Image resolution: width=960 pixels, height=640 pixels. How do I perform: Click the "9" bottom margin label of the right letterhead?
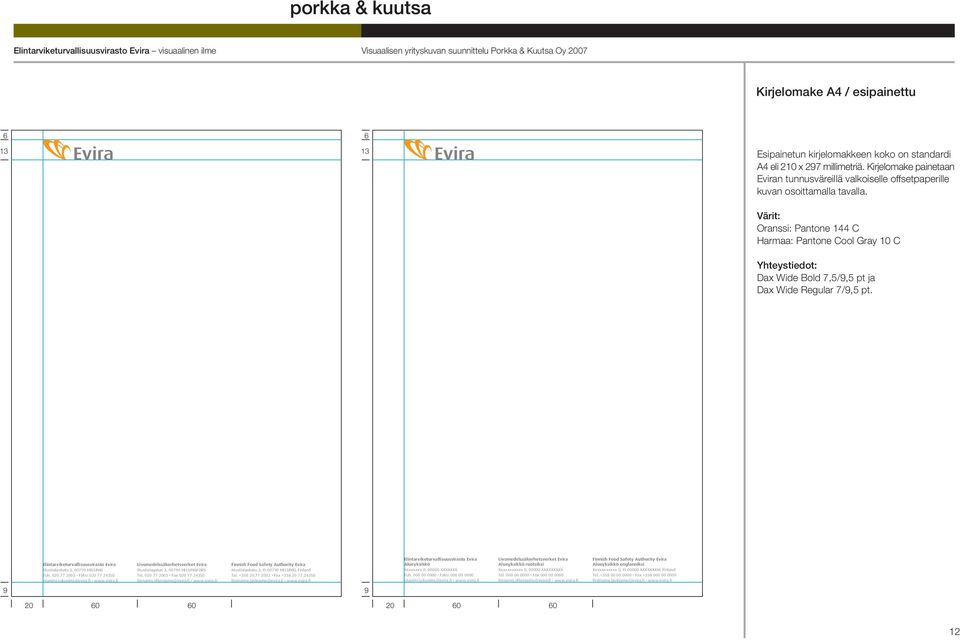click(366, 590)
